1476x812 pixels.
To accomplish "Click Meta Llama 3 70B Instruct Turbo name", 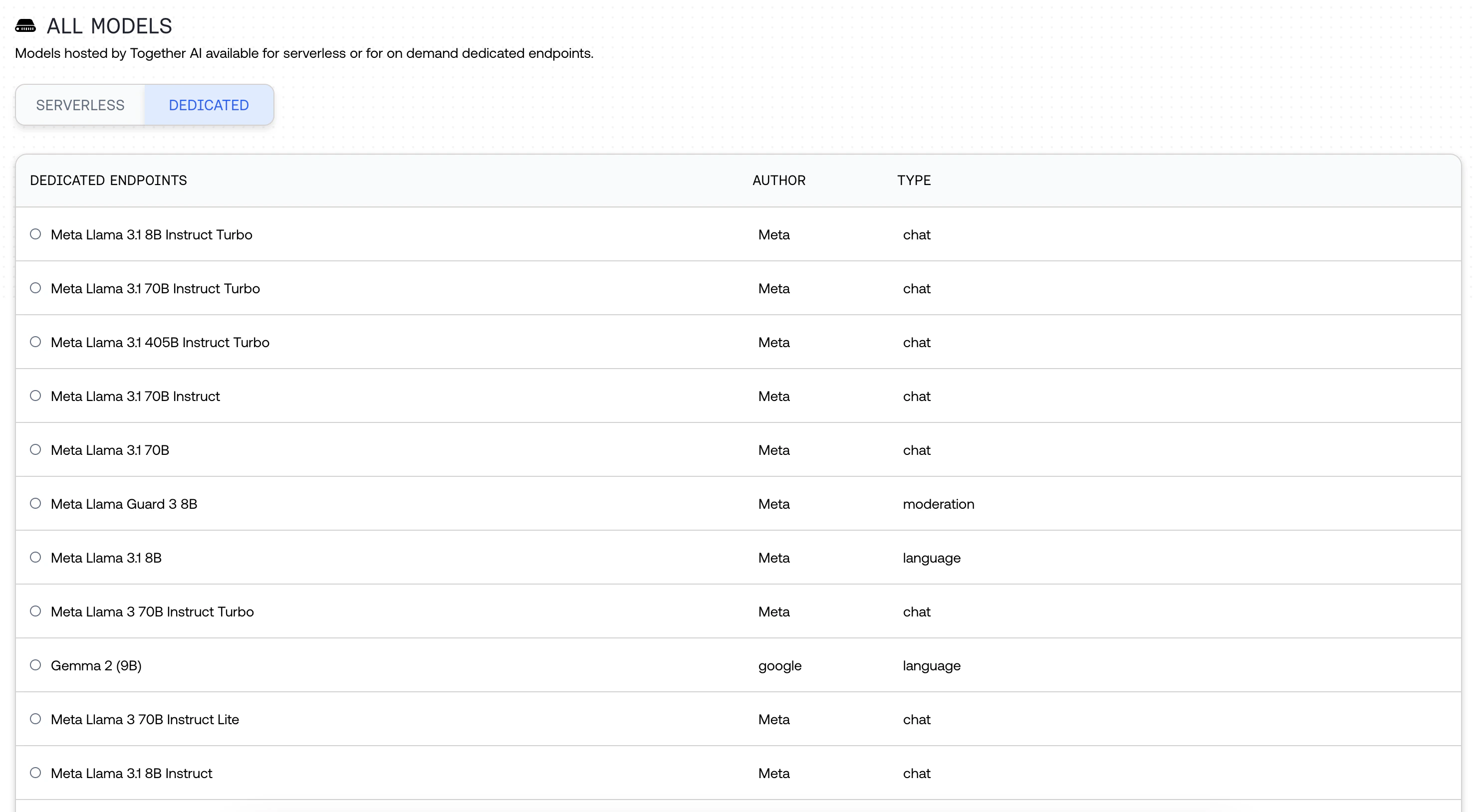I will tap(152, 611).
